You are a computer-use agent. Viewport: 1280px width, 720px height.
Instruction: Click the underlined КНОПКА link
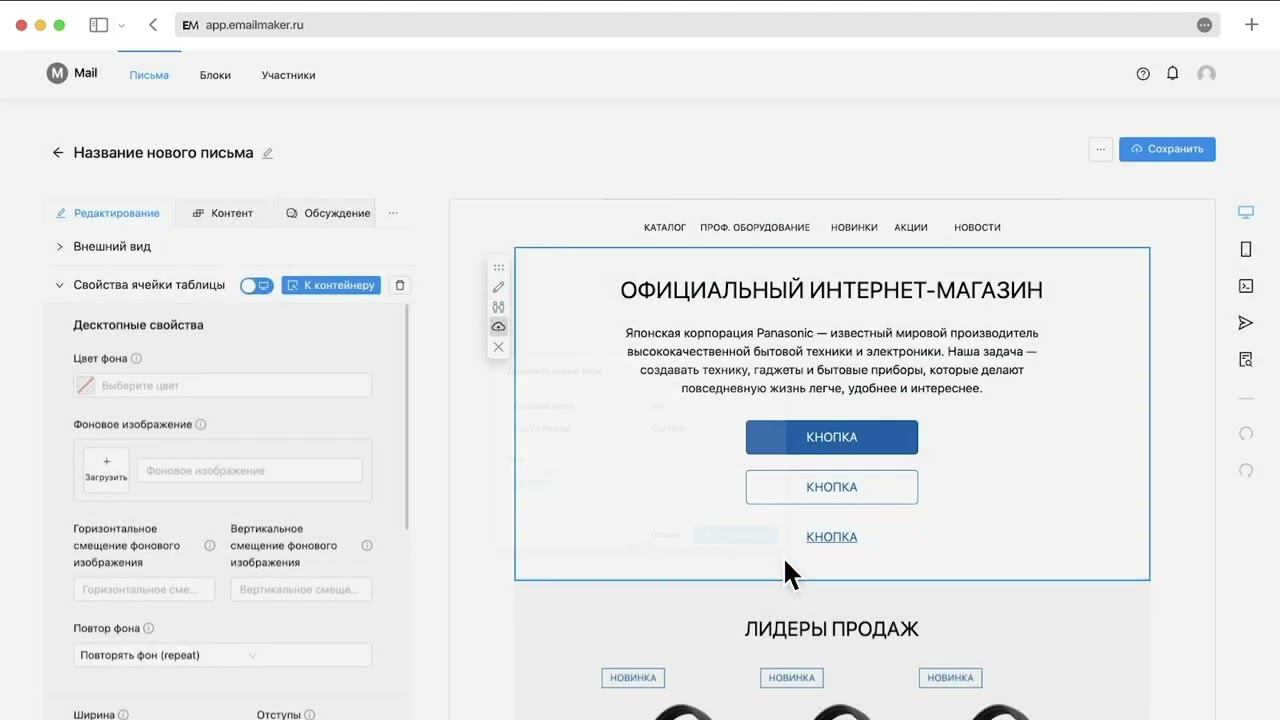click(831, 537)
